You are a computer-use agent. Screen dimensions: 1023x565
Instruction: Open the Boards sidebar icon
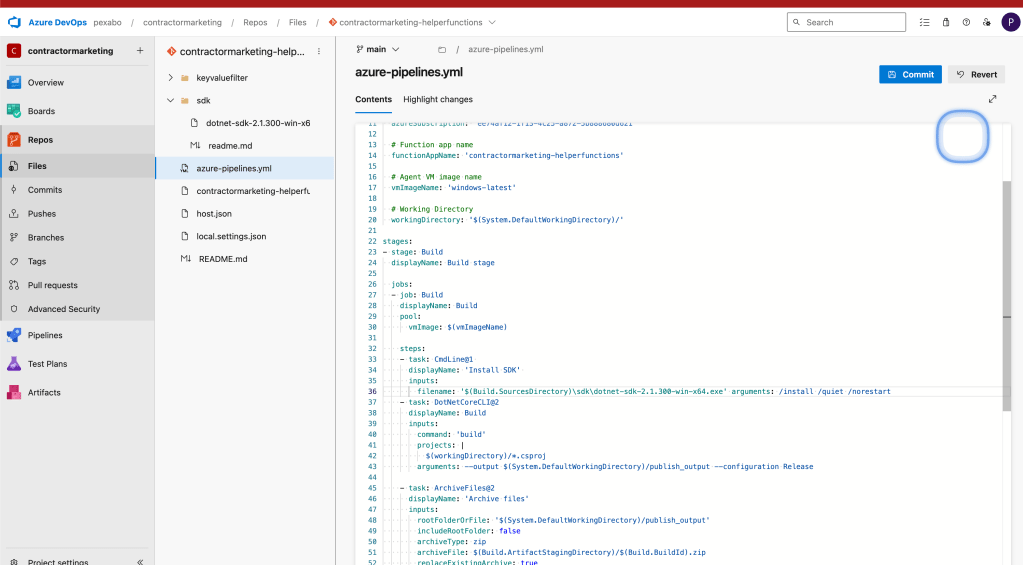click(x=14, y=111)
